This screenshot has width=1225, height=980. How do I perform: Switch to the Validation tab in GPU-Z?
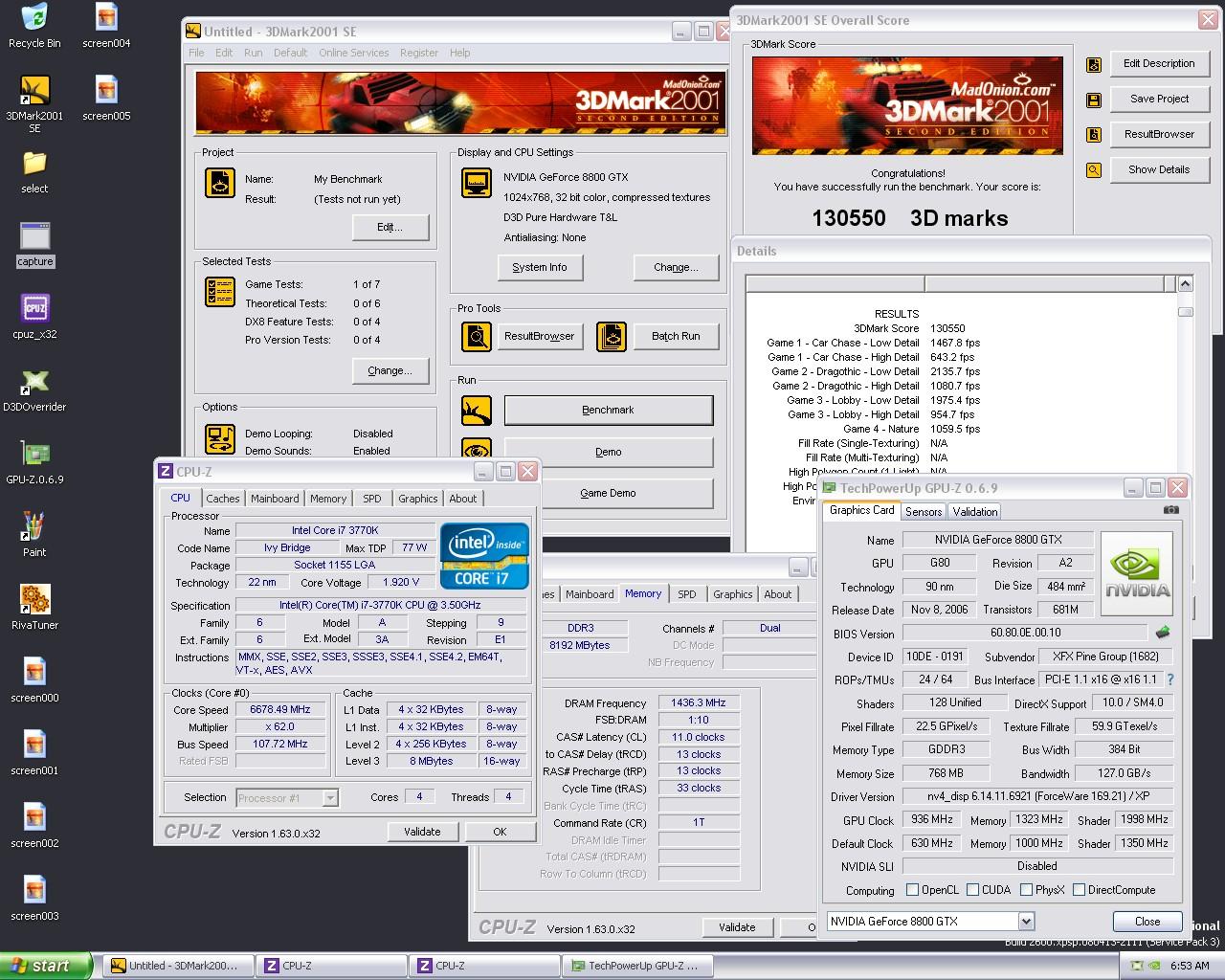pyautogui.click(x=975, y=512)
